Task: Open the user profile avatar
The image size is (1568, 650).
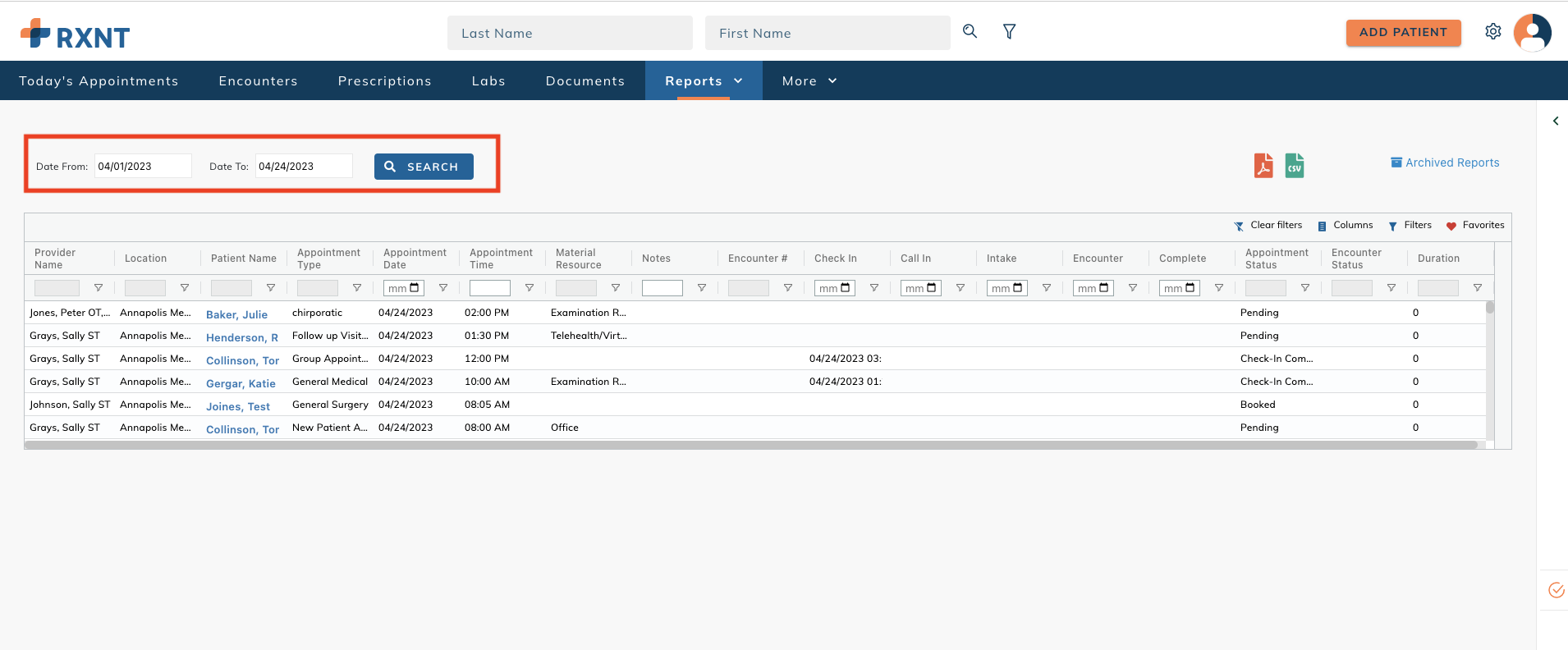Action: point(1532,33)
